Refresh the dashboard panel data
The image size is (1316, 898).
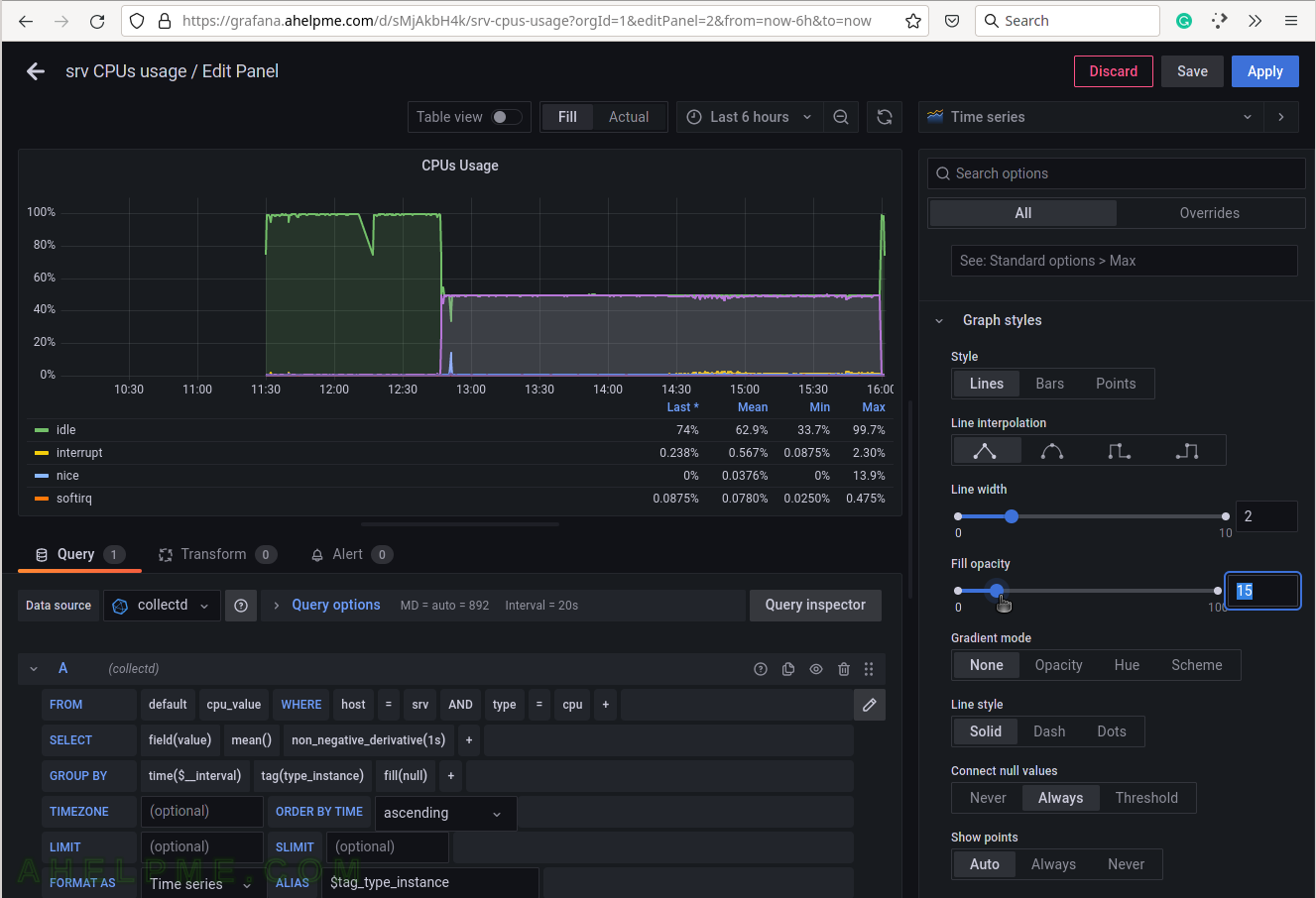(885, 117)
